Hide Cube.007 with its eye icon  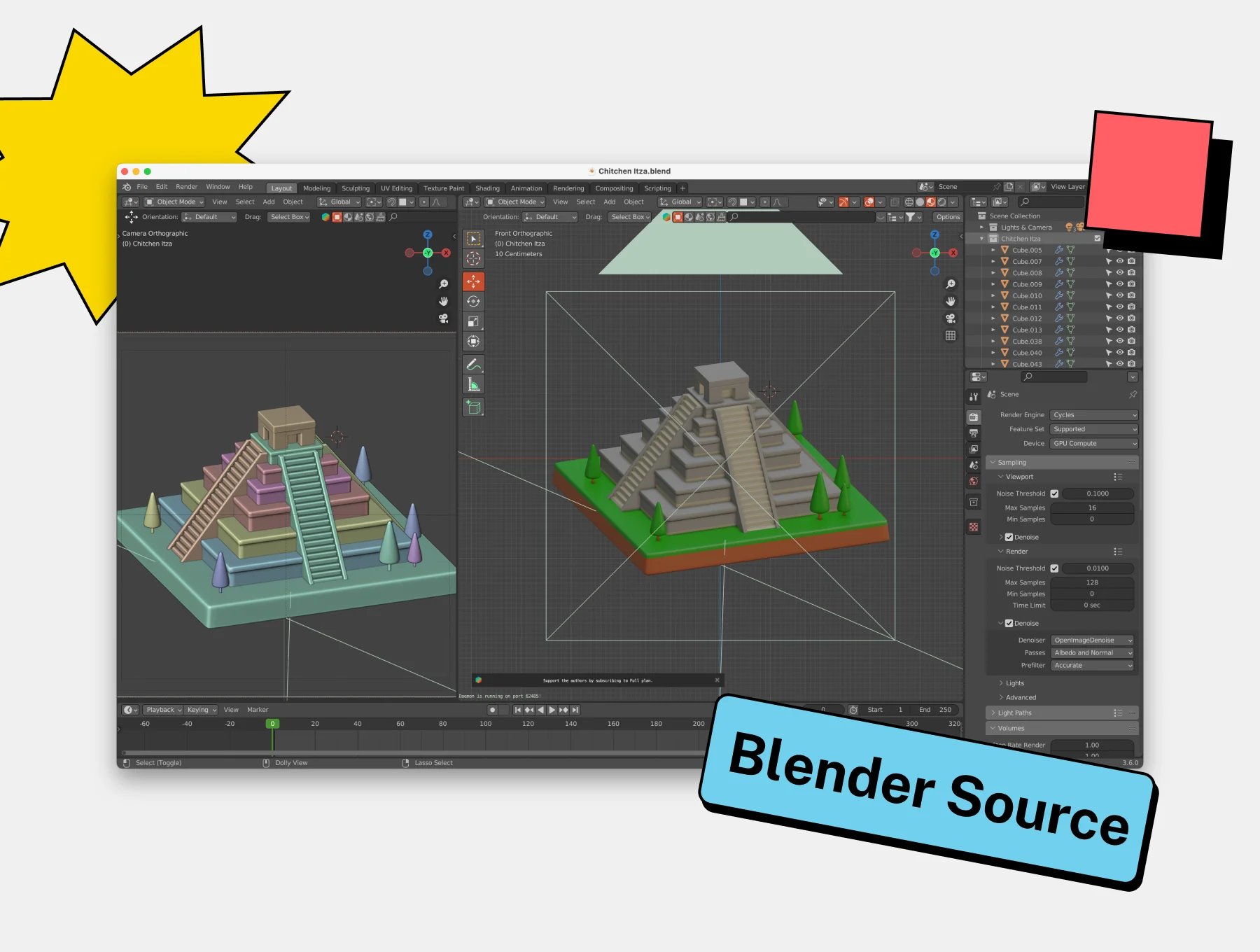point(1120,262)
